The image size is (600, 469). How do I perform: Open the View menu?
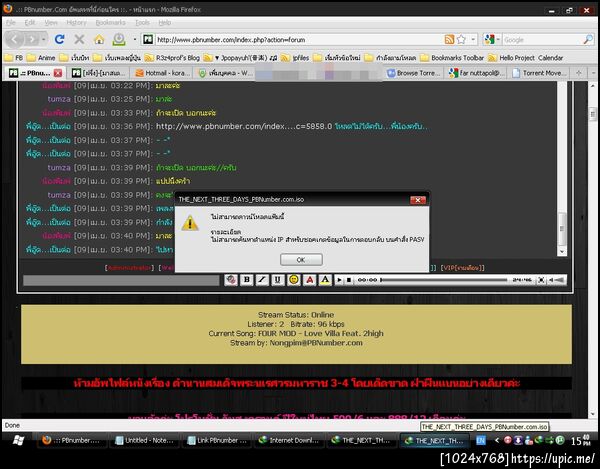pyautogui.click(x=51, y=23)
